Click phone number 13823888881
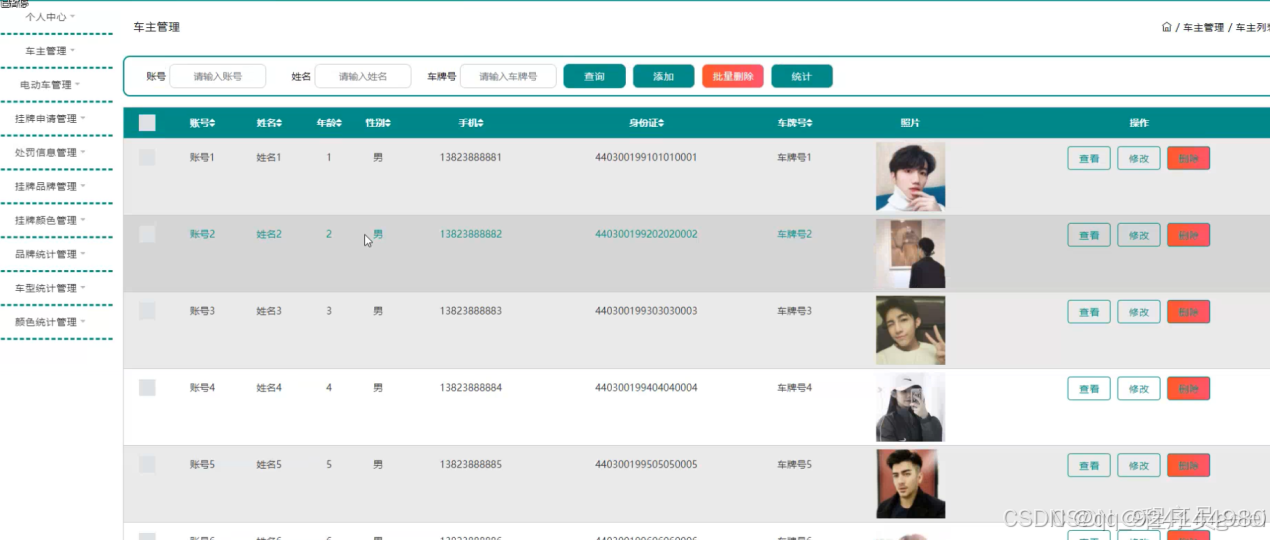This screenshot has height=540, width=1270. (x=470, y=157)
